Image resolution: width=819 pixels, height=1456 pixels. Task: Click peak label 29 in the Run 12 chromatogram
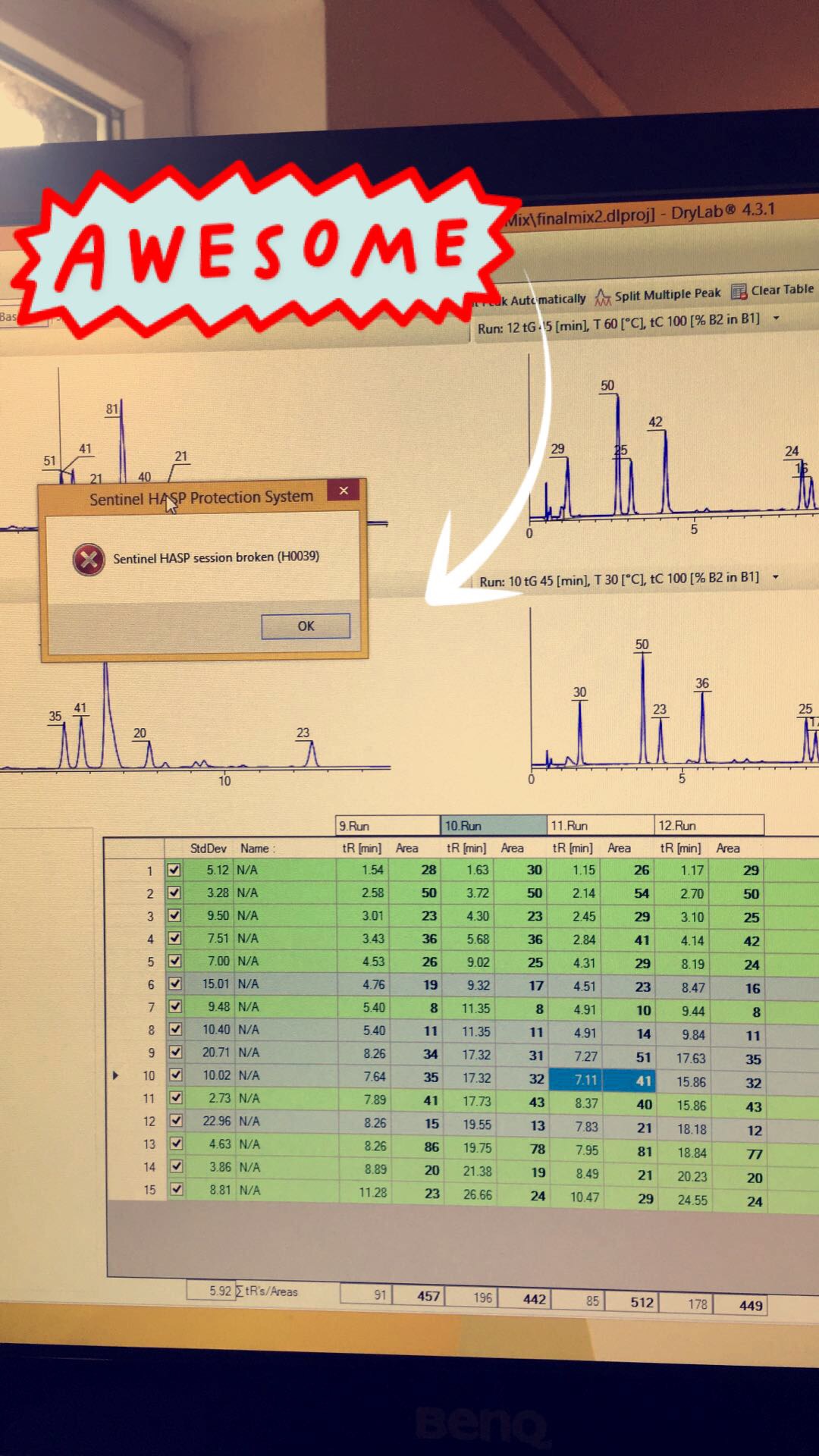pos(557,448)
